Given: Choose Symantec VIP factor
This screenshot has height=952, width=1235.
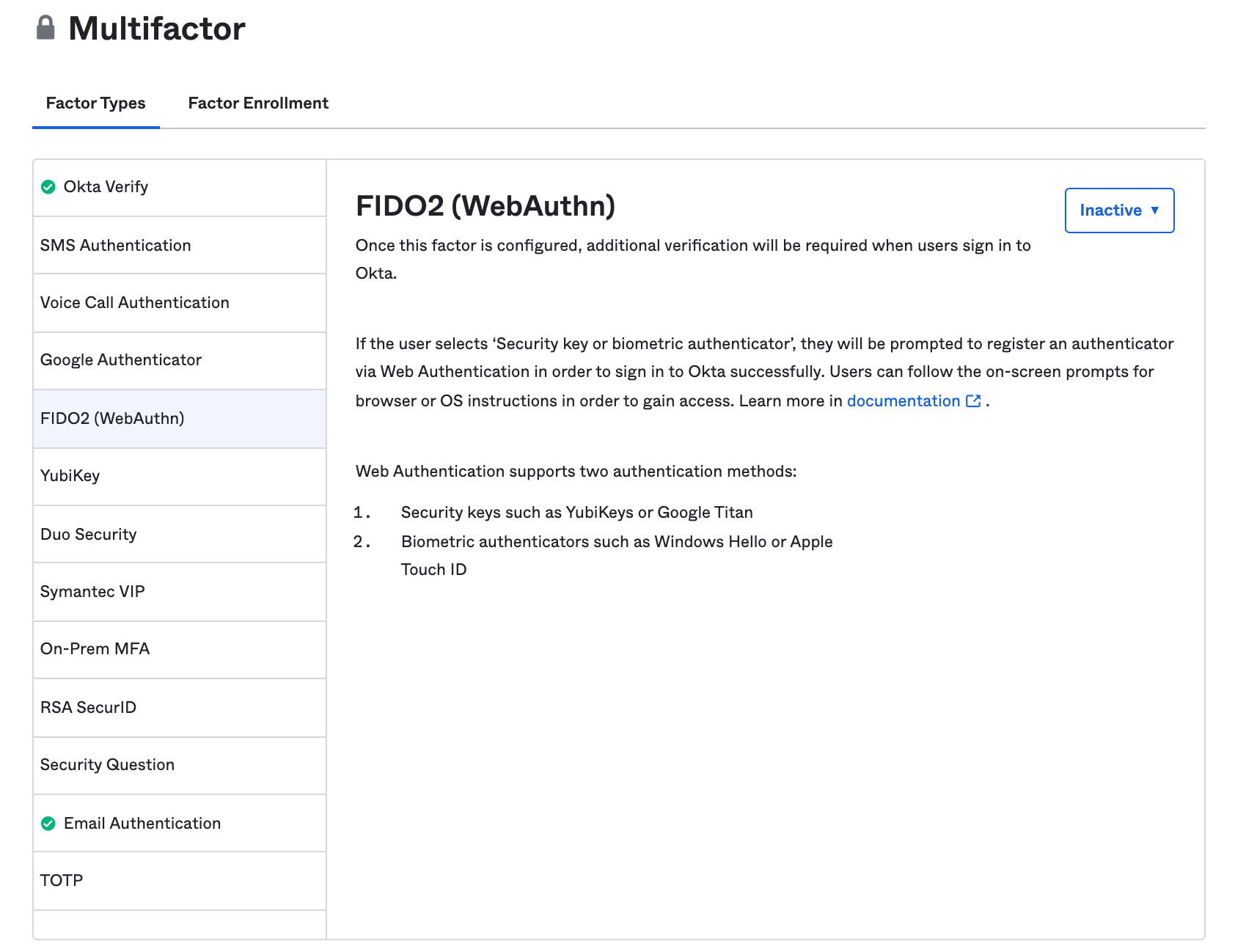Looking at the screenshot, I should (92, 592).
